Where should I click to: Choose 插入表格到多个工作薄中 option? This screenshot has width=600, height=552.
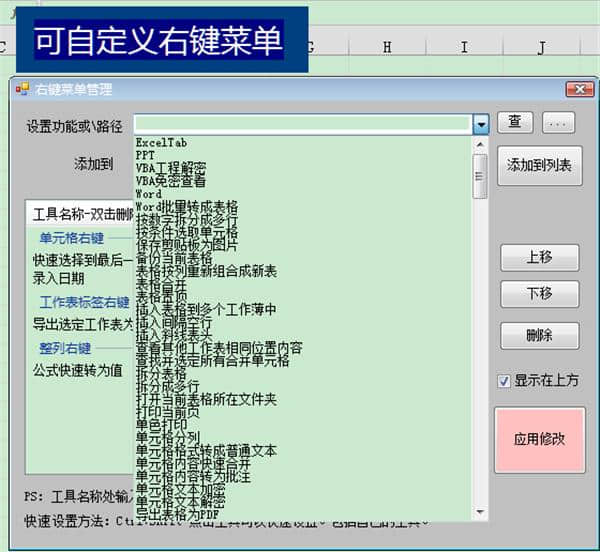click(x=206, y=309)
